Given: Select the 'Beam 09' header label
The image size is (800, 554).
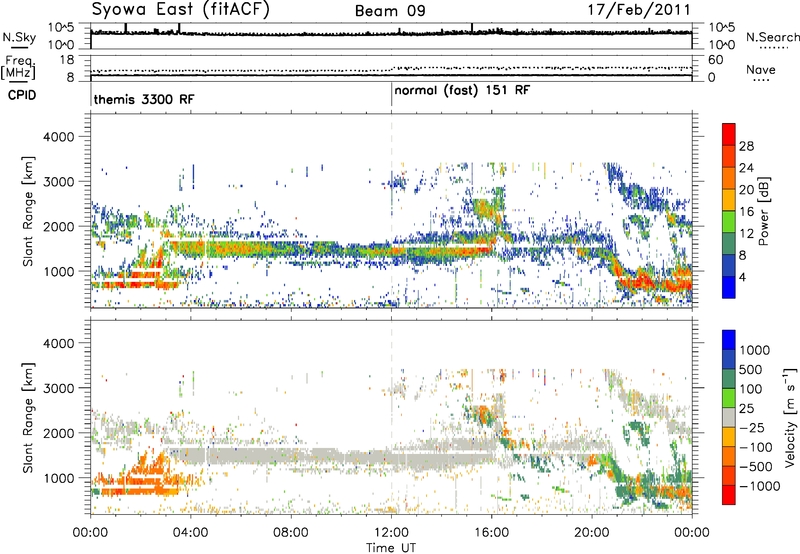Looking at the screenshot, I should [390, 11].
